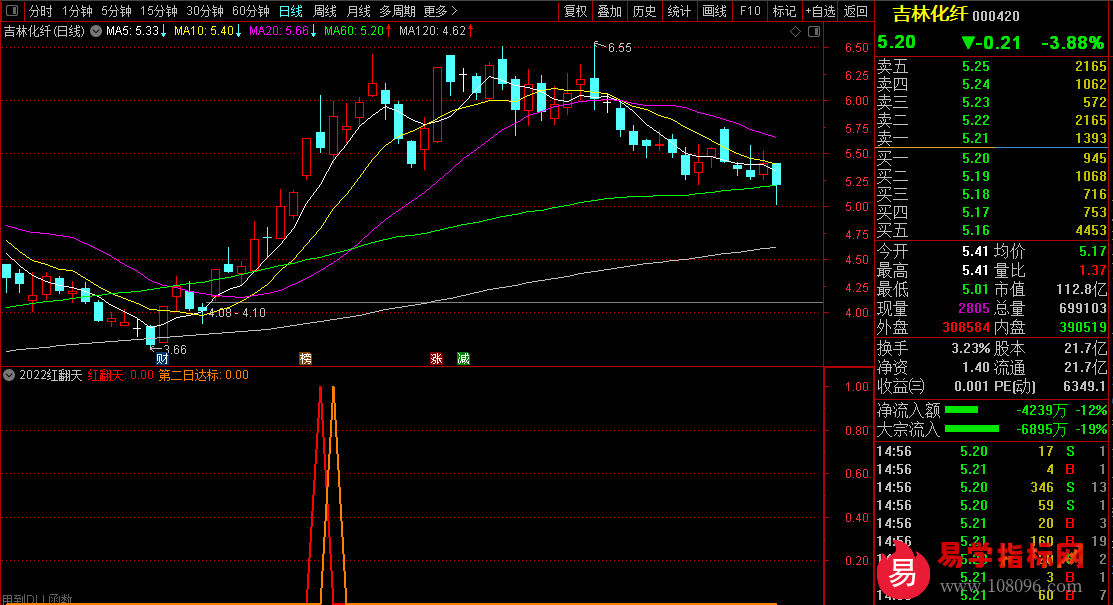The image size is (1113, 605).
Task: Click the current price 5.20 header
Action: 897,43
